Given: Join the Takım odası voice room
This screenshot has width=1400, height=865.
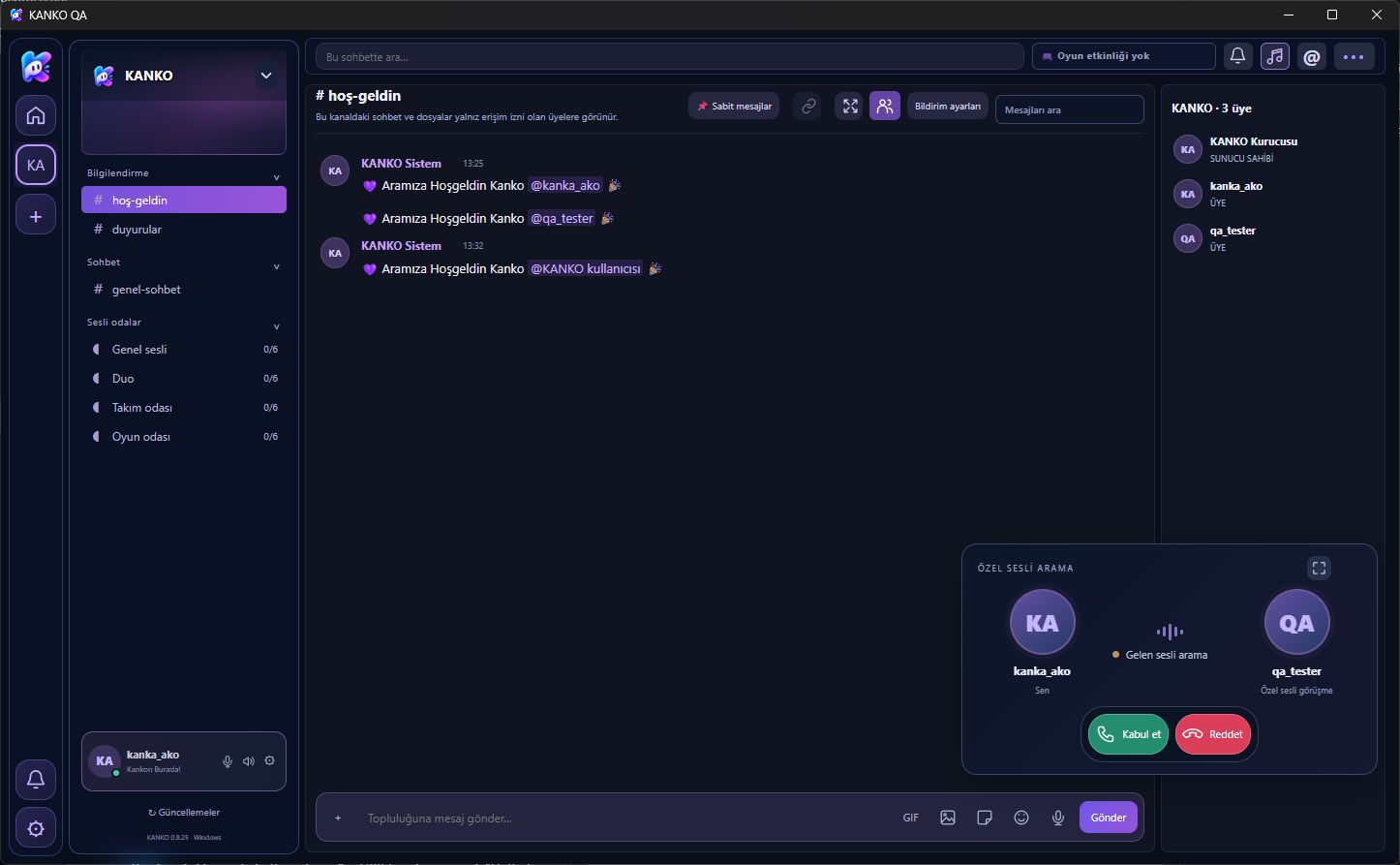Looking at the screenshot, I should click(x=184, y=408).
